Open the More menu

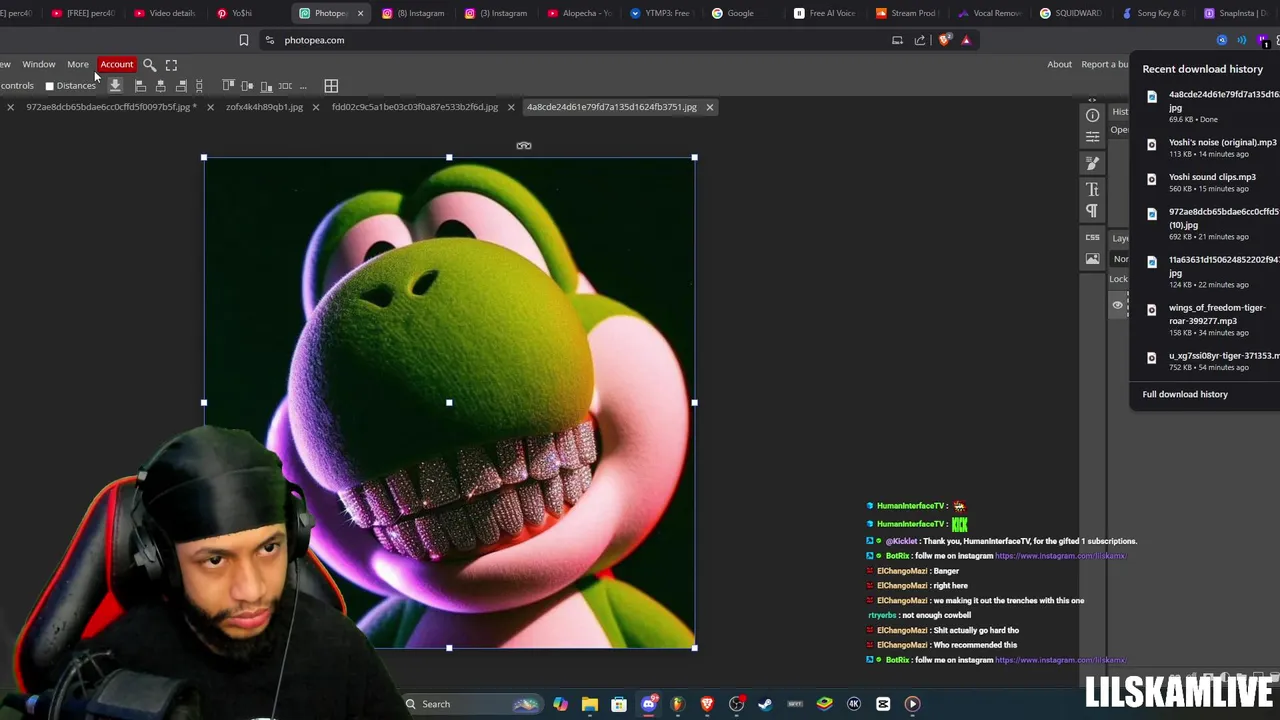point(78,64)
